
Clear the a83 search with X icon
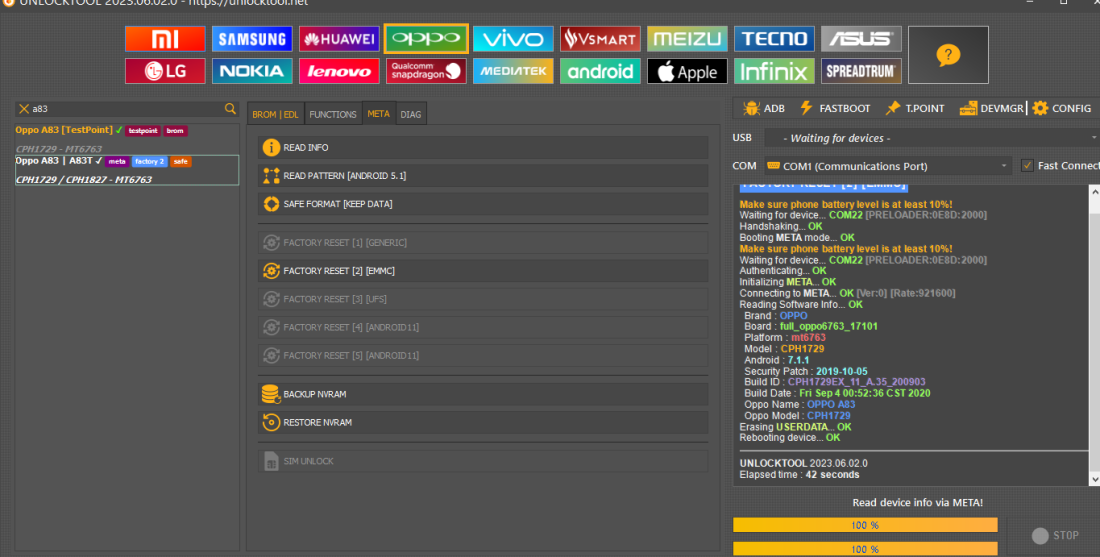pyautogui.click(x=24, y=109)
